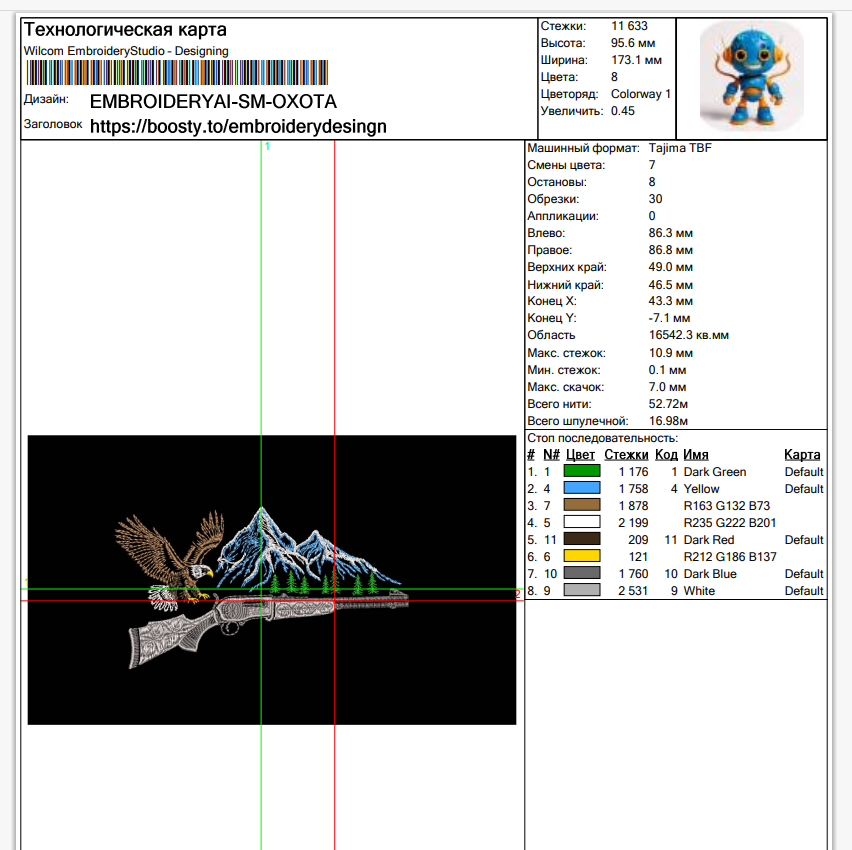Click the blue swatch in row 2

(582, 488)
